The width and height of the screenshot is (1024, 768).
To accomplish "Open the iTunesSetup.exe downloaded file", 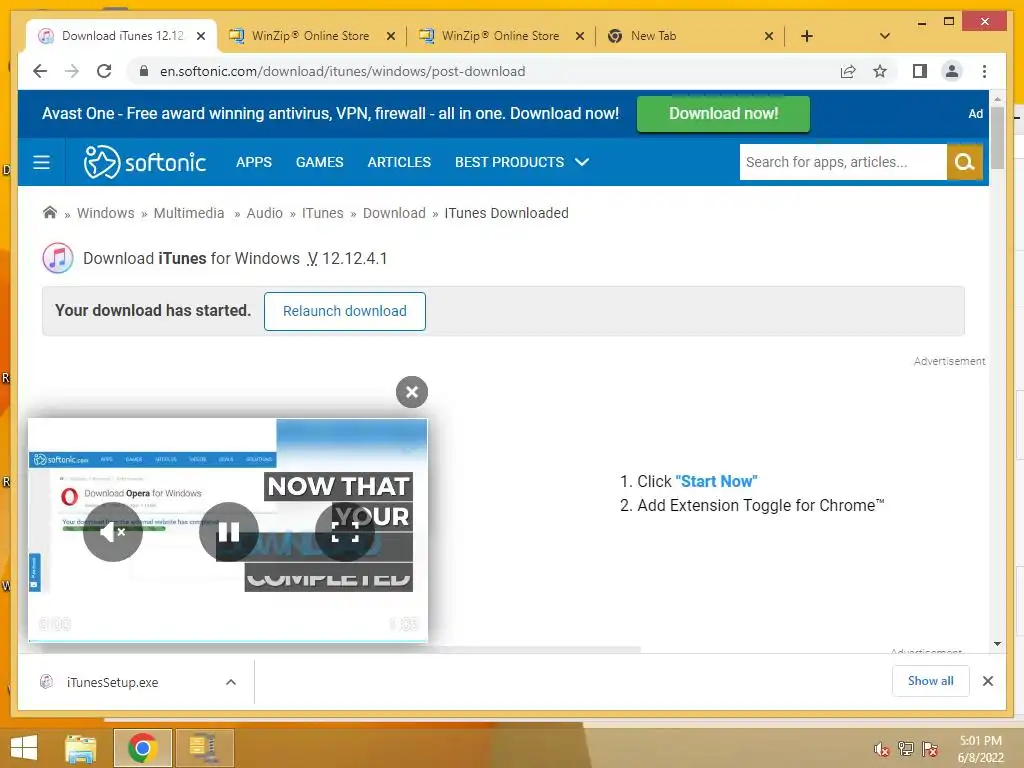I will click(112, 682).
